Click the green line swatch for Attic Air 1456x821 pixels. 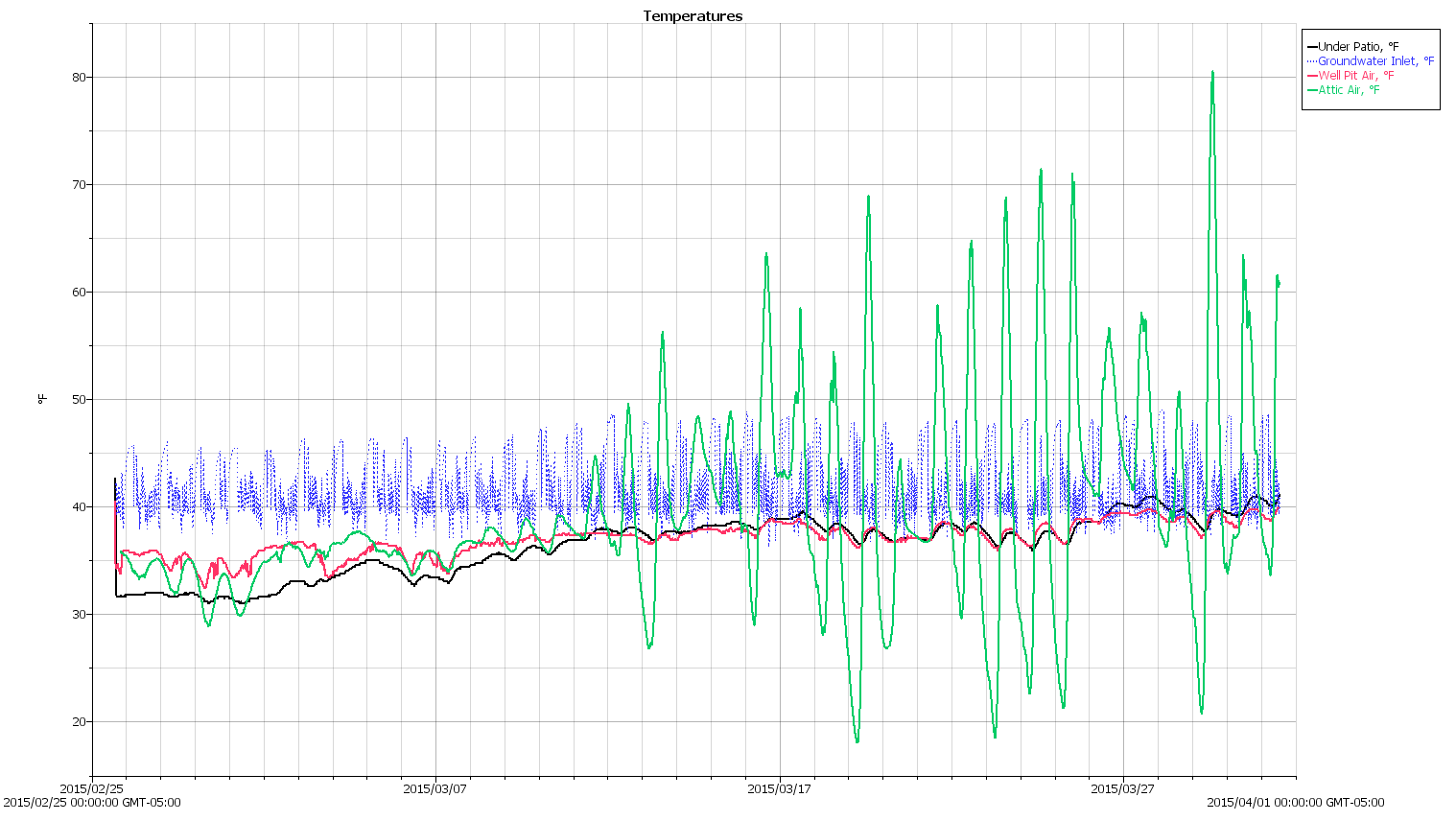coord(1311,89)
